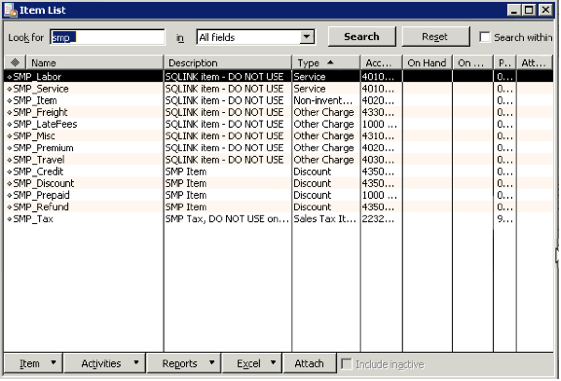Click the SMP Tax, DO NOT USE description
This screenshot has height=381, width=561.
(x=227, y=219)
